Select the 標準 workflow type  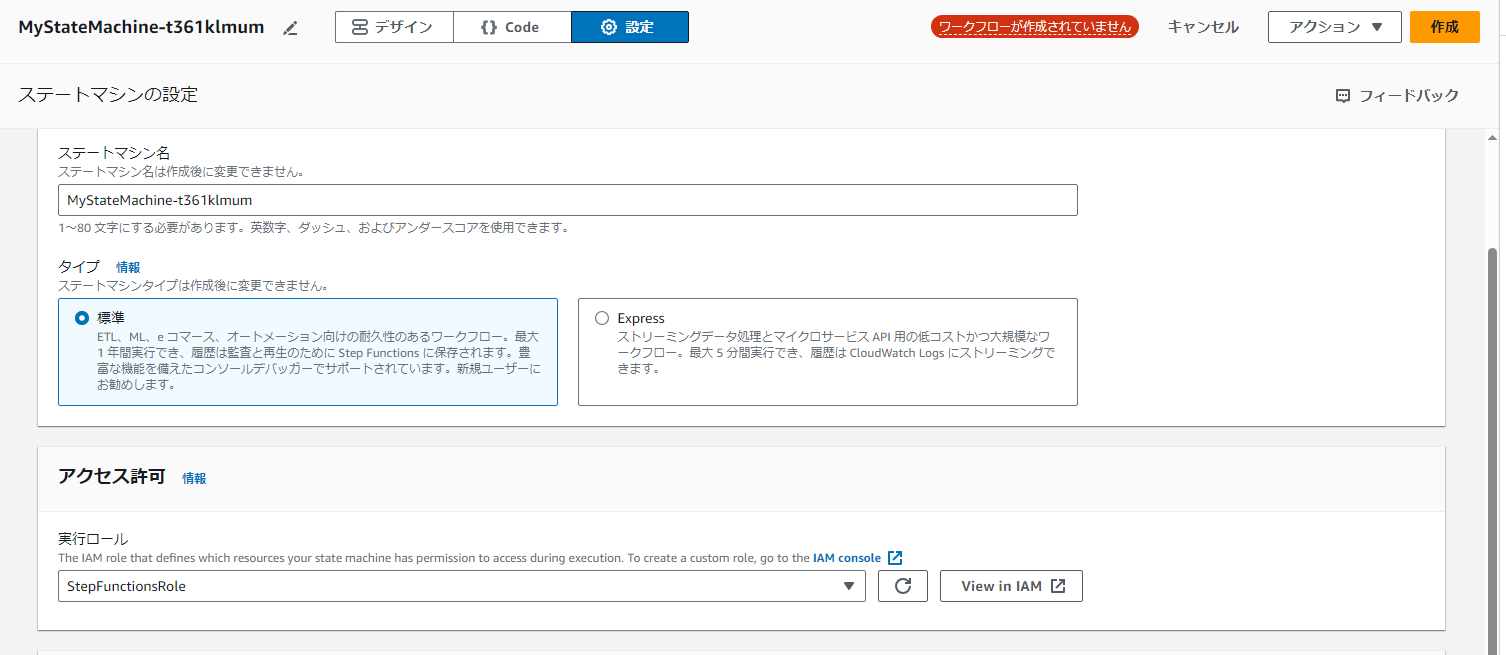click(81, 317)
